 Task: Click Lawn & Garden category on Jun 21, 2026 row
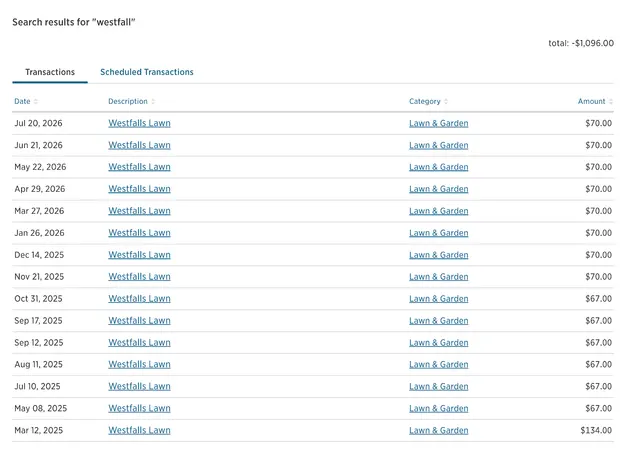pyautogui.click(x=439, y=145)
